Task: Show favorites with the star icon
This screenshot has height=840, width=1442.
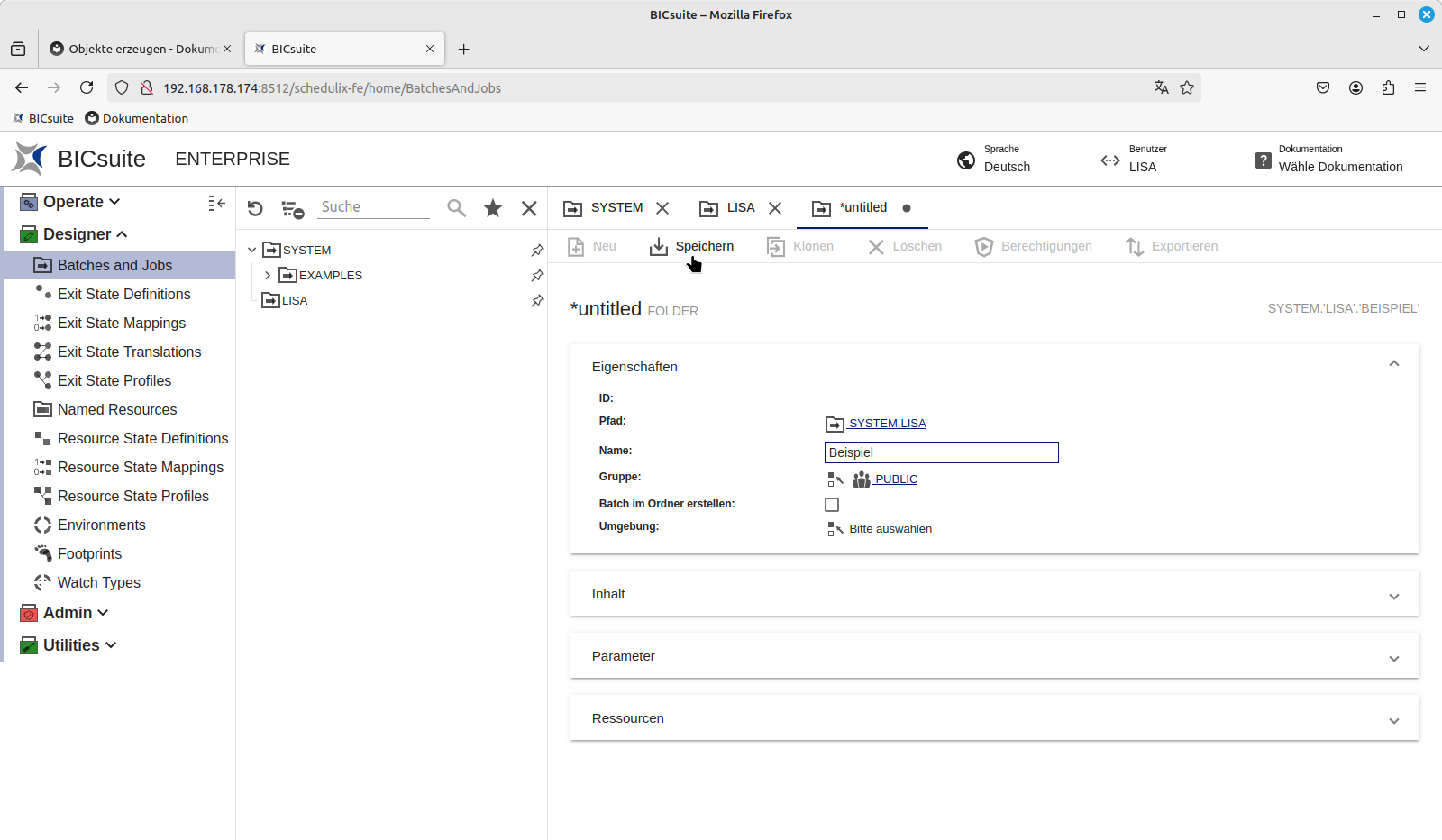Action: point(493,207)
